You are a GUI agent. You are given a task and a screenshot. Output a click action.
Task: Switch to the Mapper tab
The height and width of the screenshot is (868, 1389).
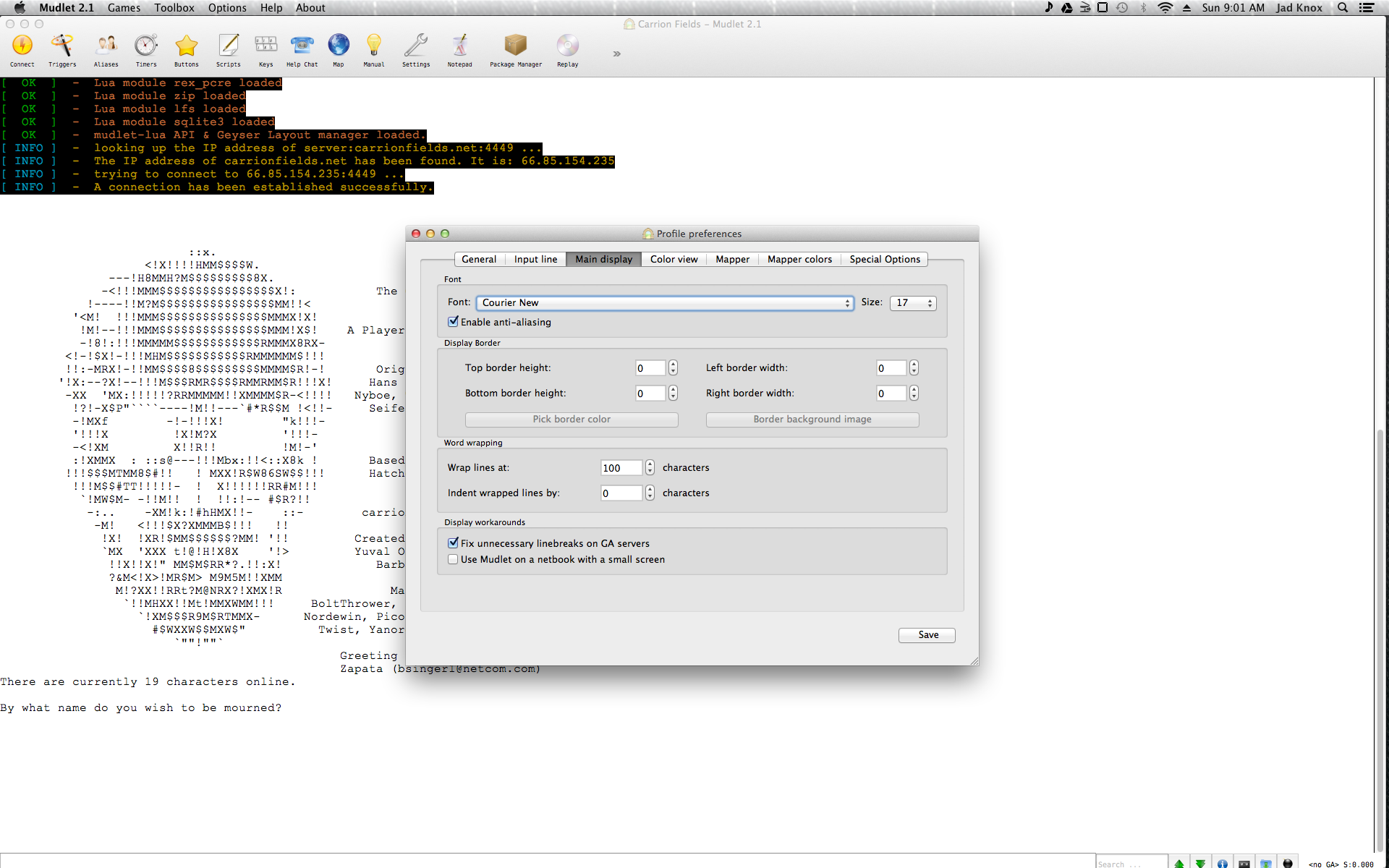(x=733, y=260)
